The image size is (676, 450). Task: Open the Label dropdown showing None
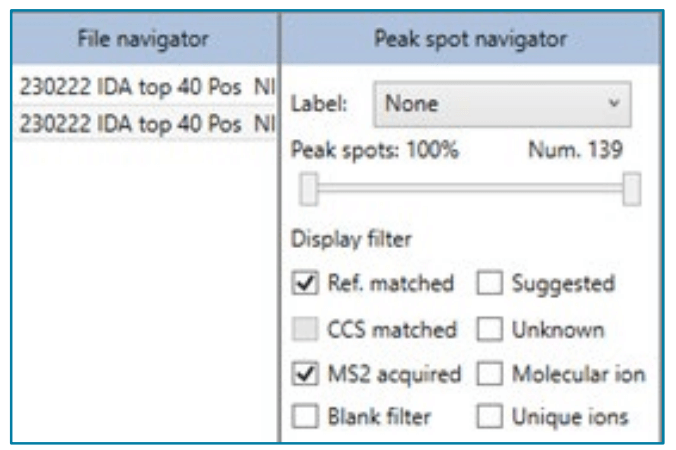click(500, 104)
